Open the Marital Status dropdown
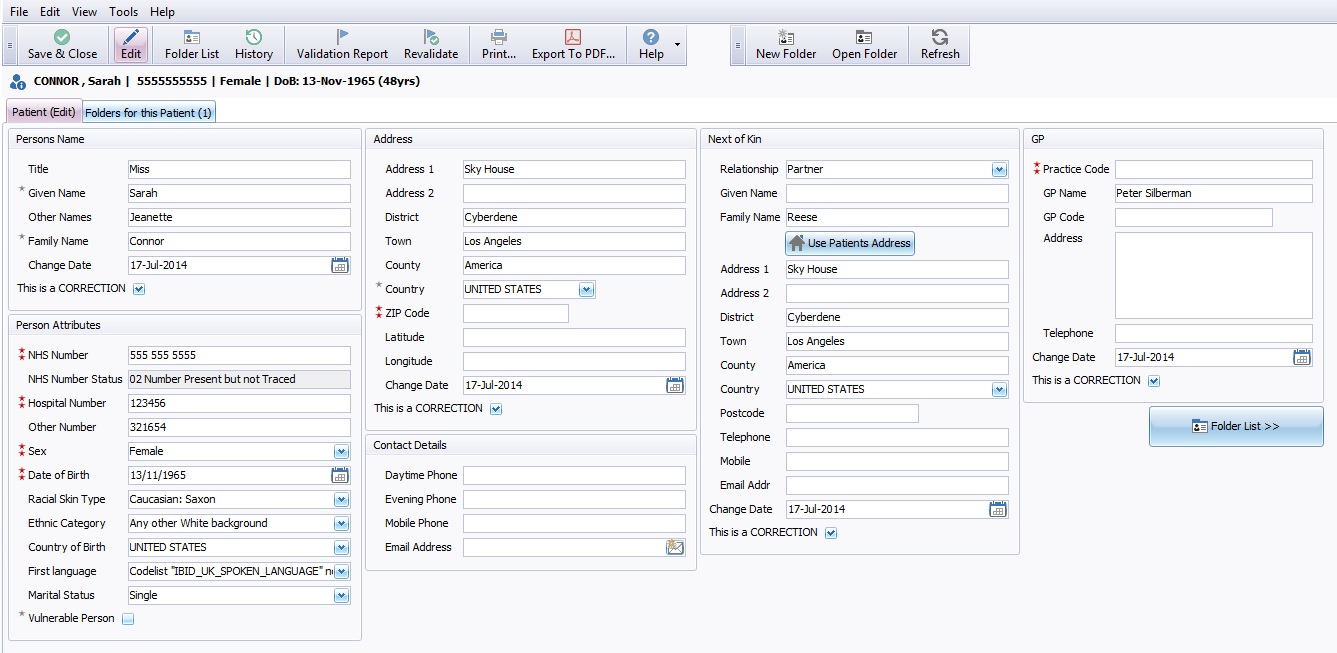 tap(341, 595)
